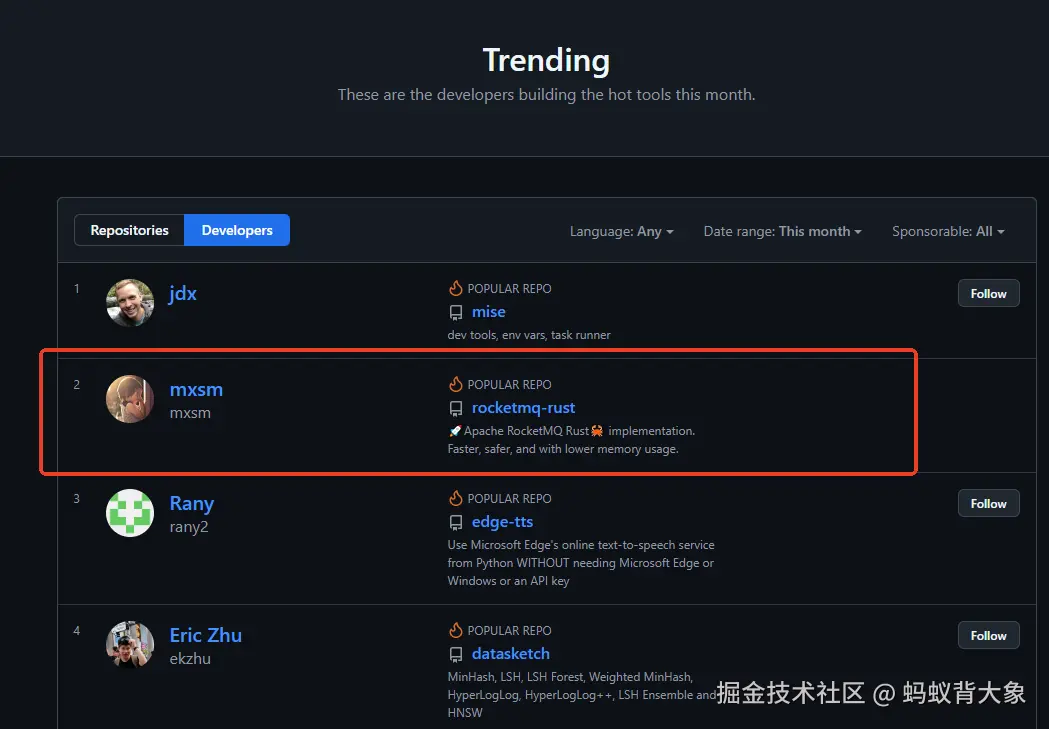Screen dimensions: 1049x729
Task: Click Rany's green pixel avatar
Action: pos(130,513)
